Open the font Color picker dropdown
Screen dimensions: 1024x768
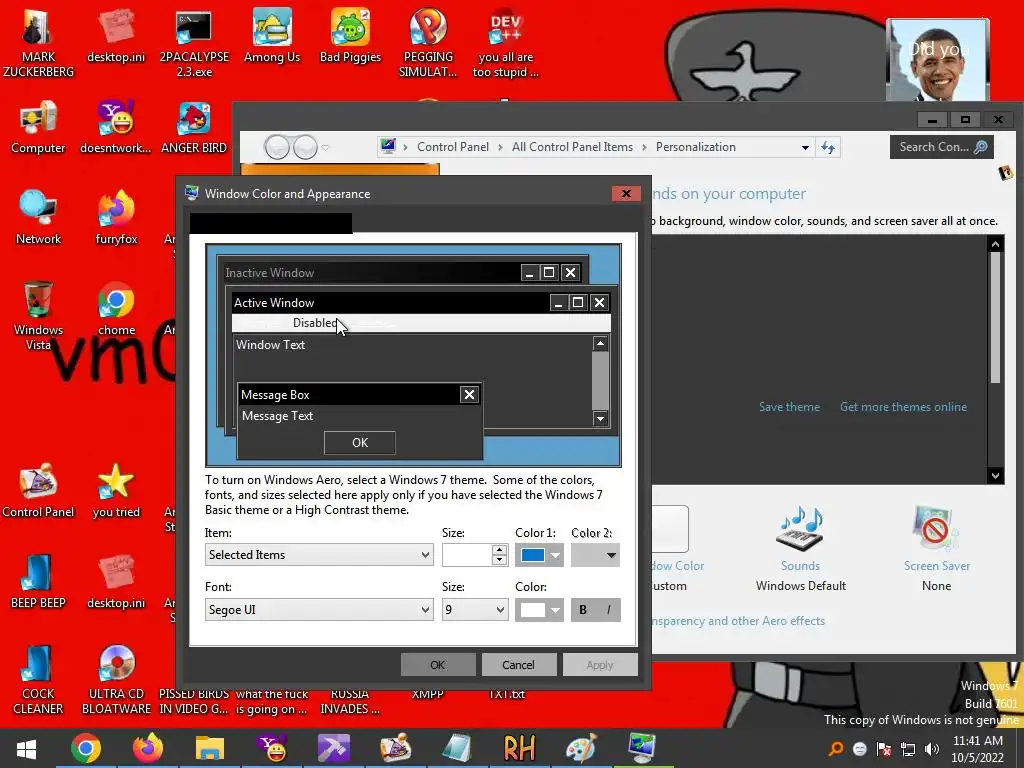[539, 610]
